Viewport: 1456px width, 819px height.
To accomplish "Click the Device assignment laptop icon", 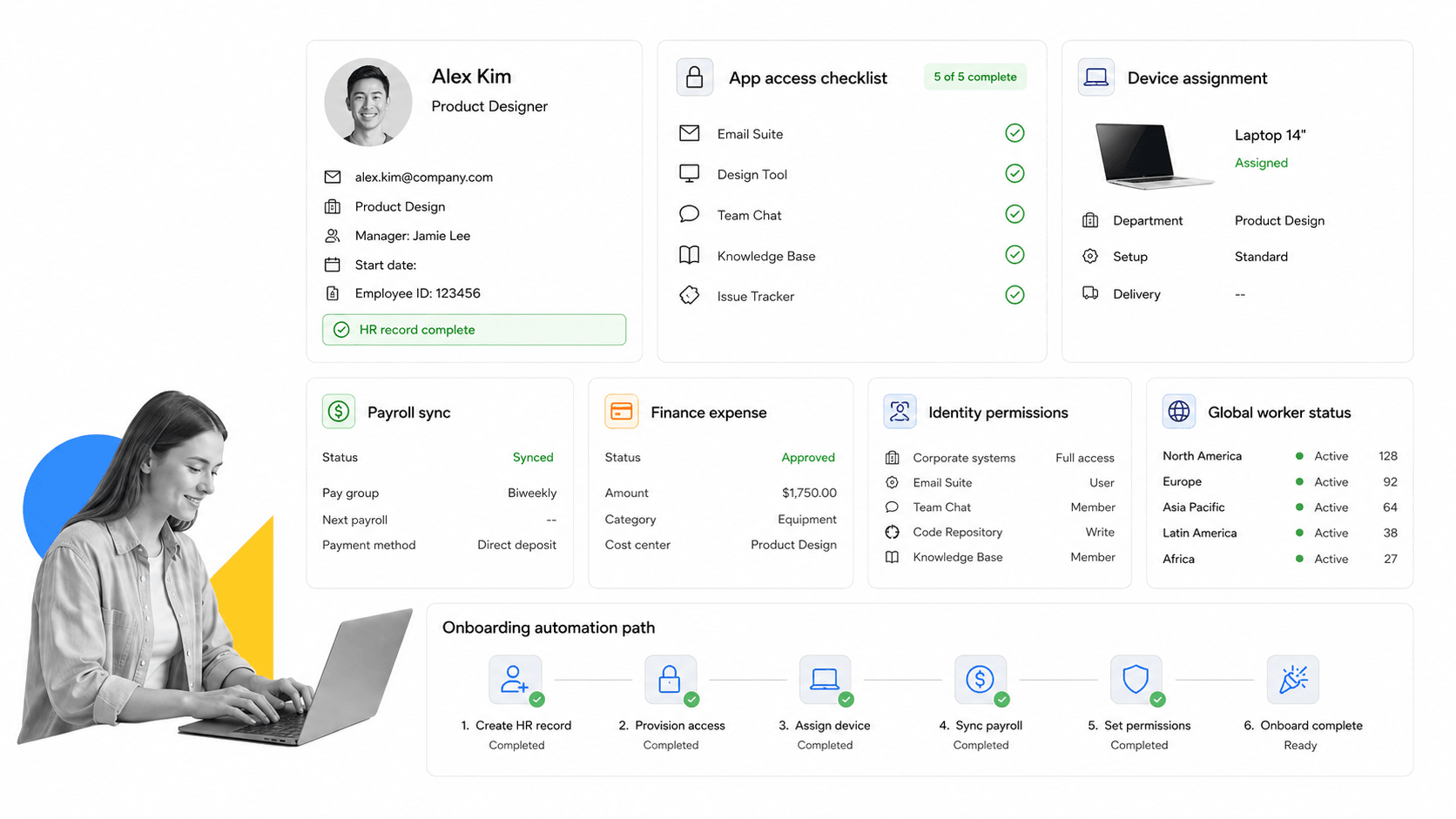I will (x=1095, y=77).
